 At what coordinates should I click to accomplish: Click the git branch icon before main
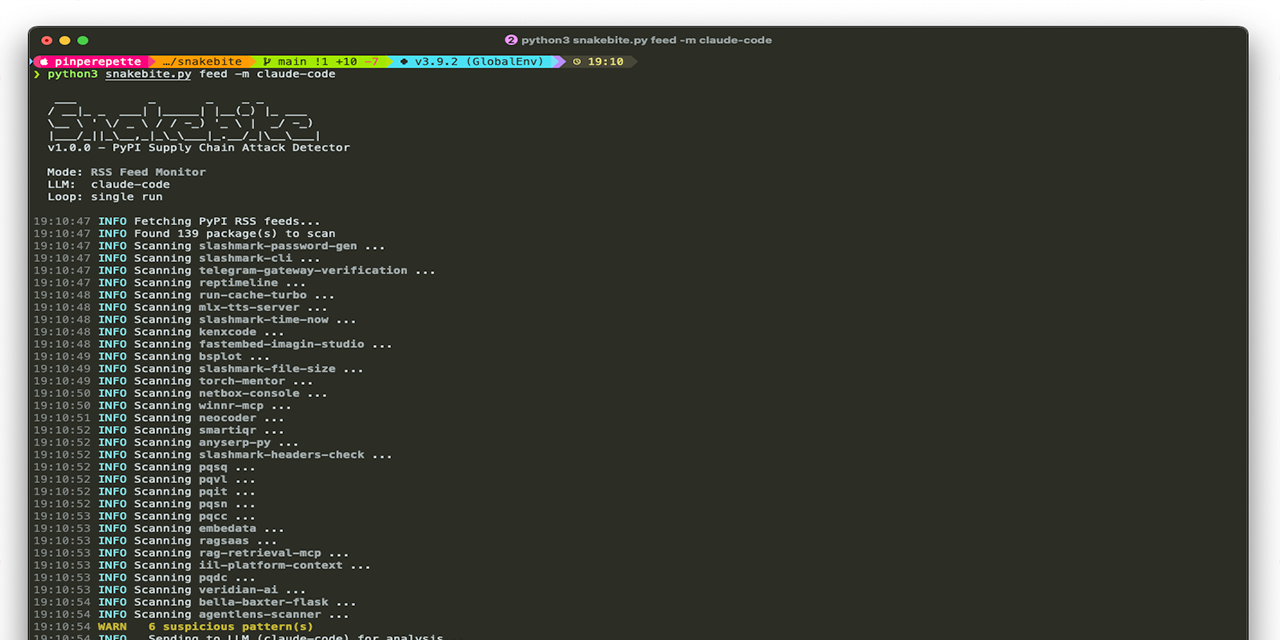point(267,61)
